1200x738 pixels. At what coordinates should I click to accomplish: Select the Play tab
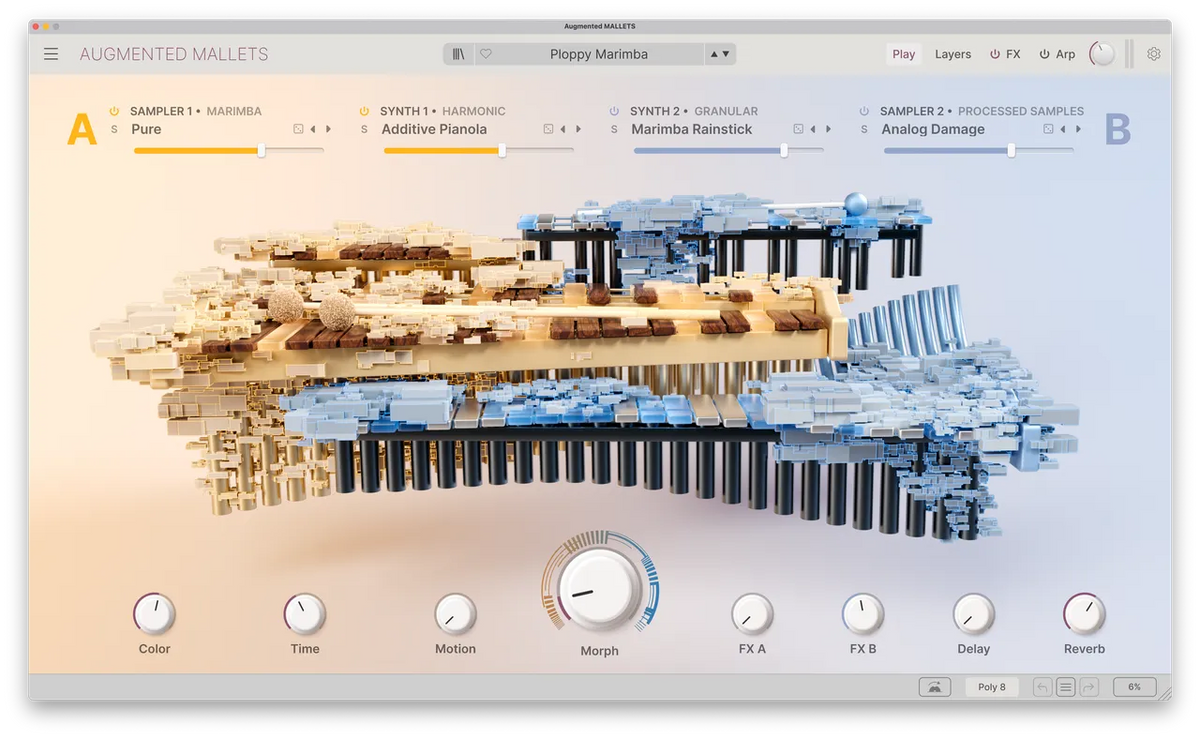[x=903, y=54]
